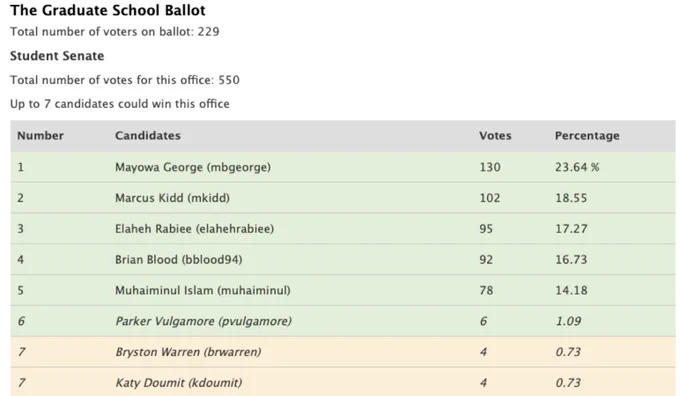Screen dimensions: 680x396
Task: Click the 16.73 percentage value
Action: click(x=571, y=260)
